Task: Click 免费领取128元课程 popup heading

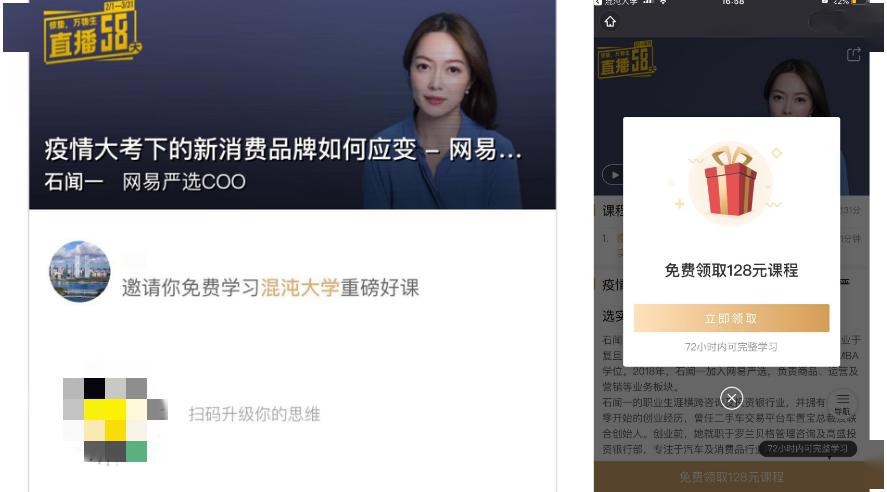Action: tap(731, 270)
